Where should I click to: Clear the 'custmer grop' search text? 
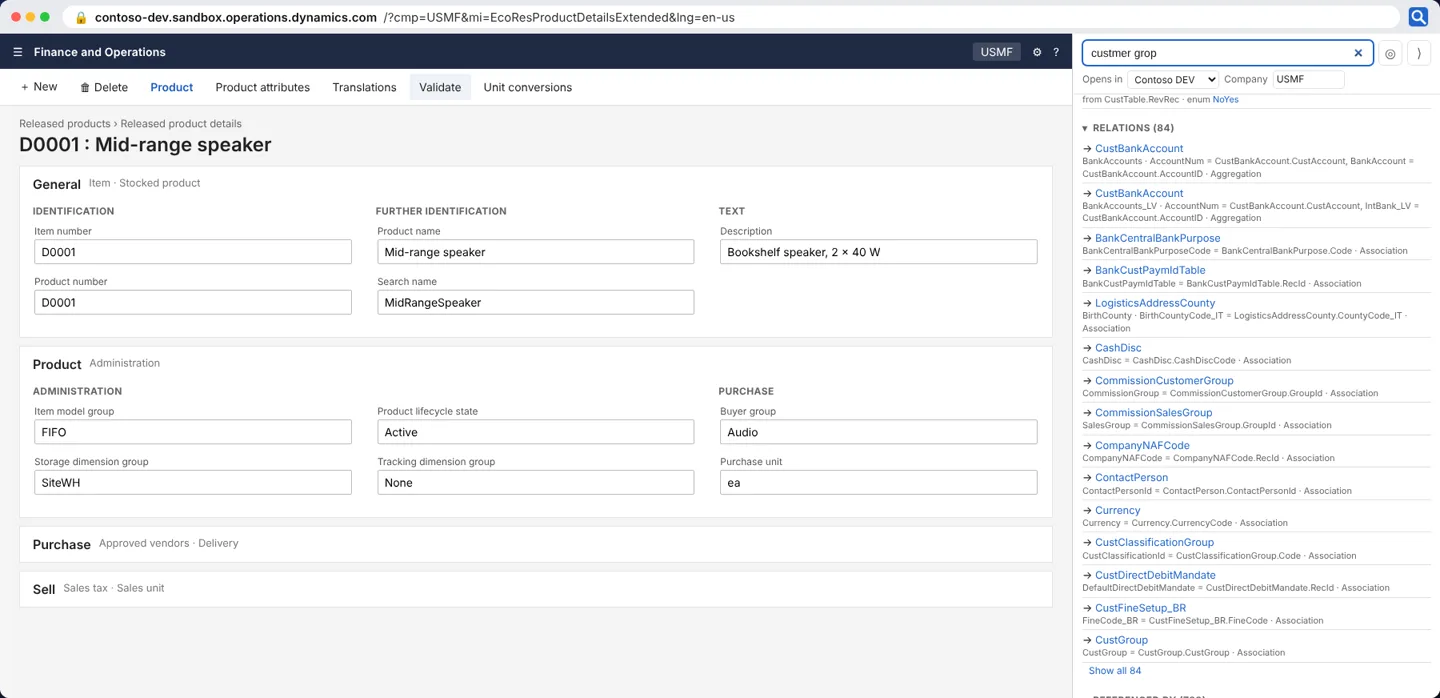click(x=1358, y=53)
